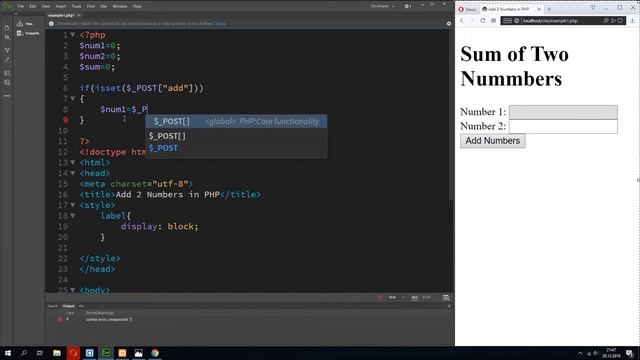Click the taskbar clock

pos(611,353)
